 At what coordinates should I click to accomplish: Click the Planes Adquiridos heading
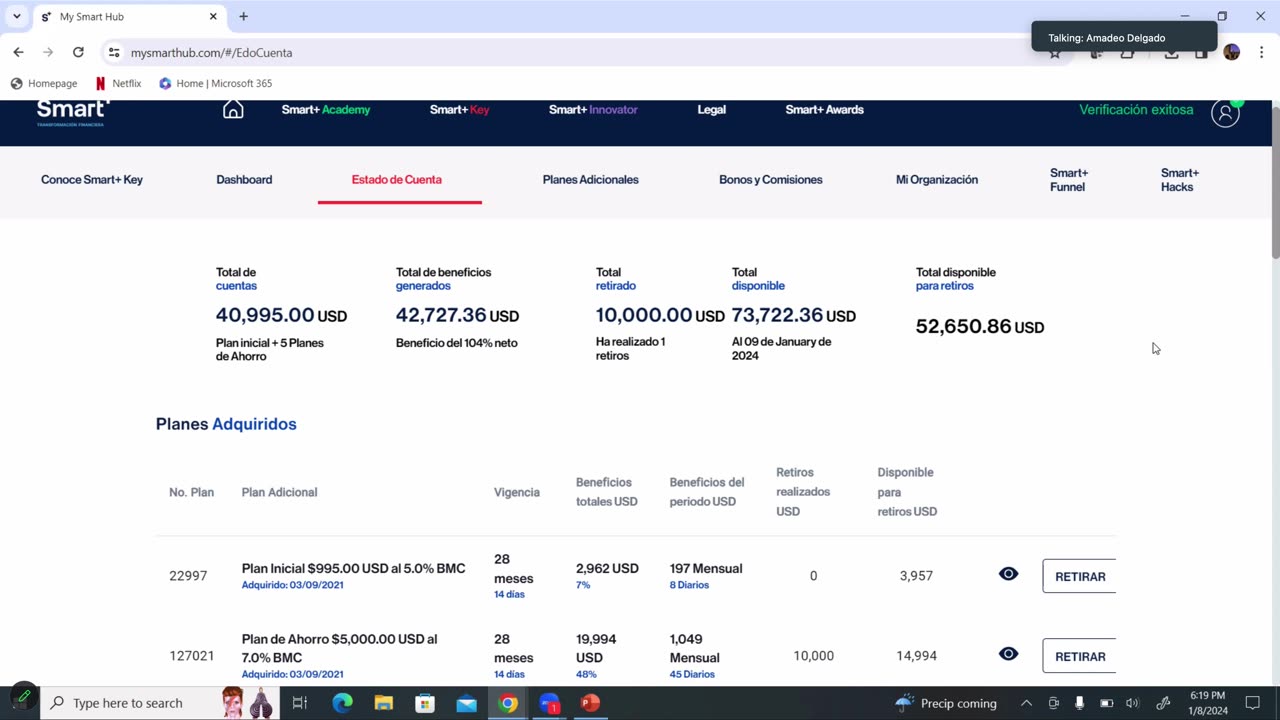[226, 424]
